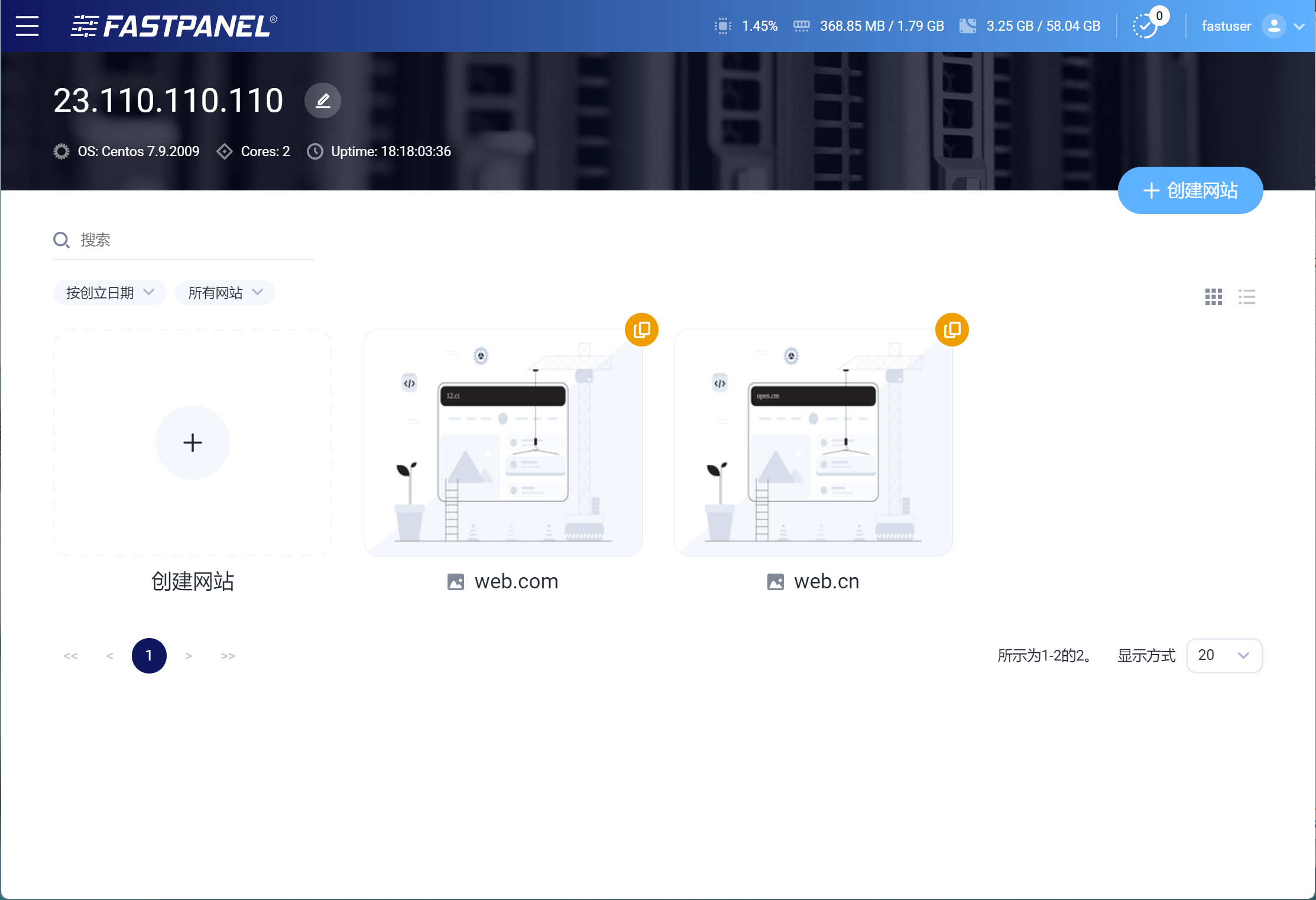Click the fastuser avatar icon
Screen dimensions: 1316x900
coord(1273,26)
